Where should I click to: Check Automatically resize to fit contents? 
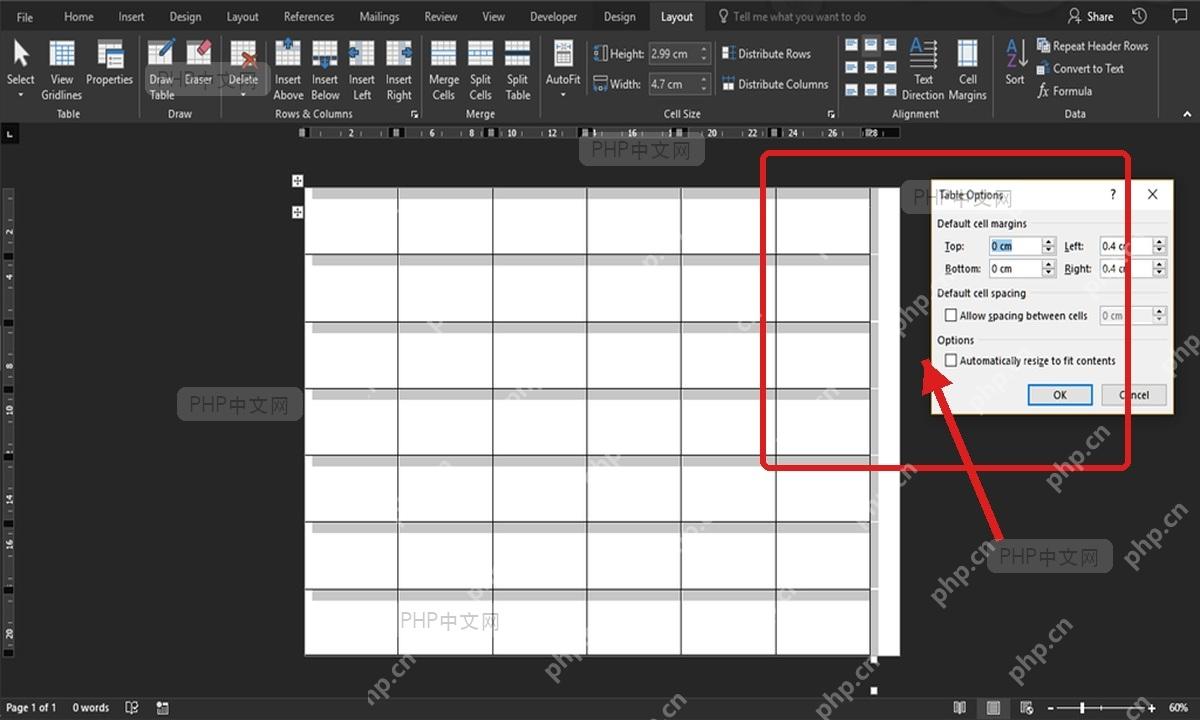pyautogui.click(x=951, y=361)
